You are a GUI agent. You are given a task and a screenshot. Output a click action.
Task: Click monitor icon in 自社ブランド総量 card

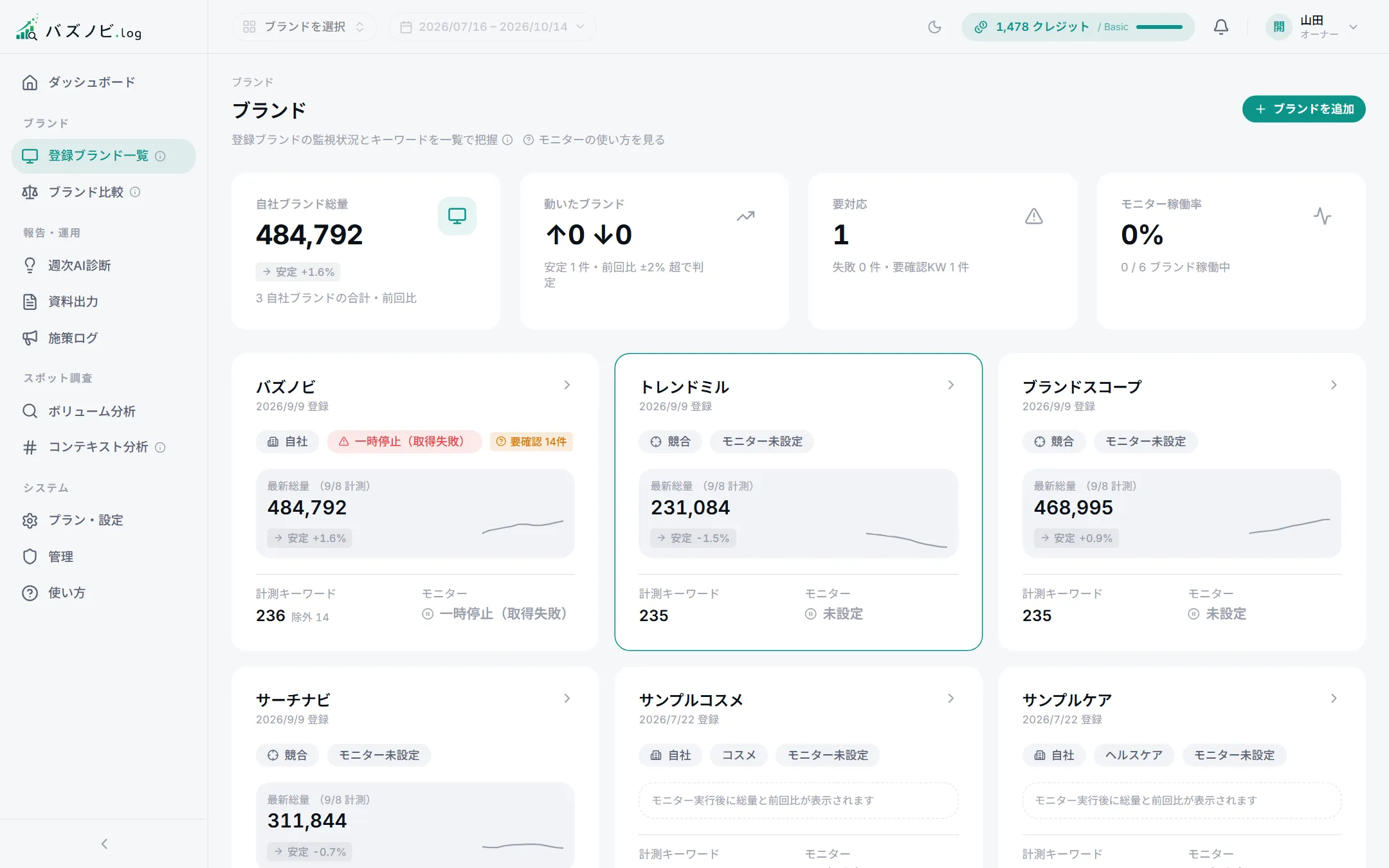point(457,216)
